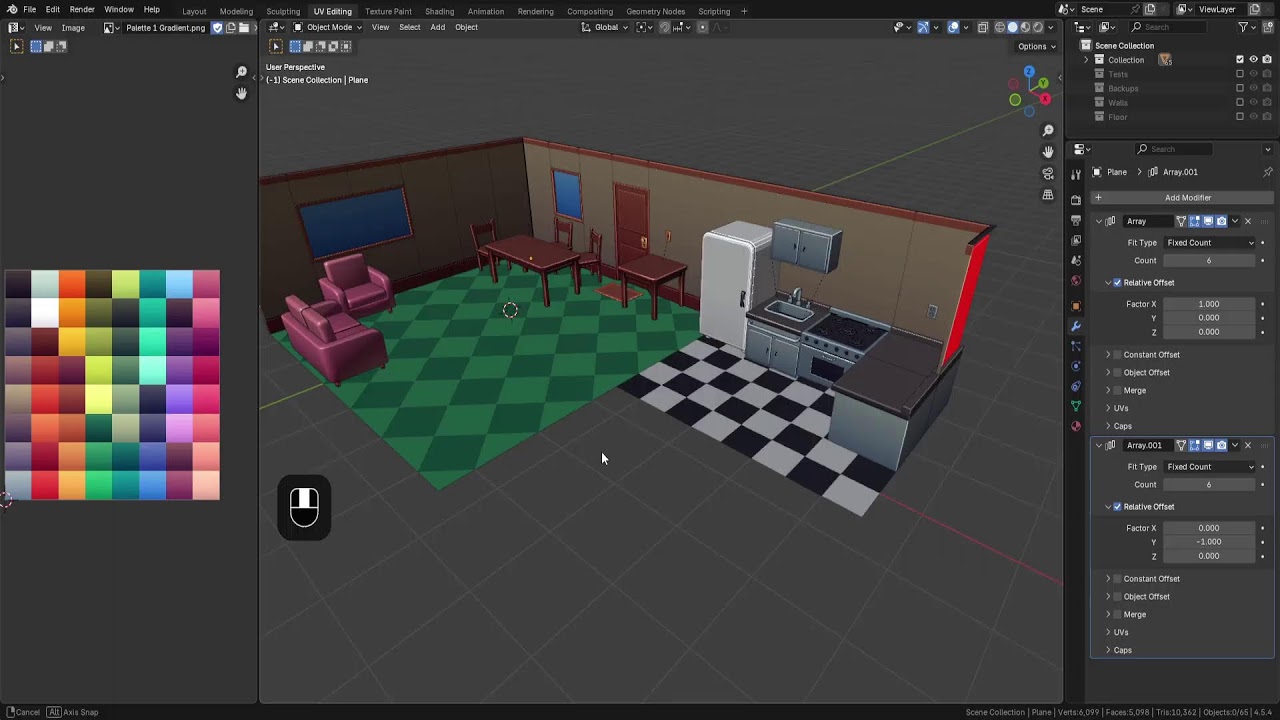Screen dimensions: 1280x720
Task: Uncheck Relative Offset on the Array modifier
Action: tap(1117, 283)
